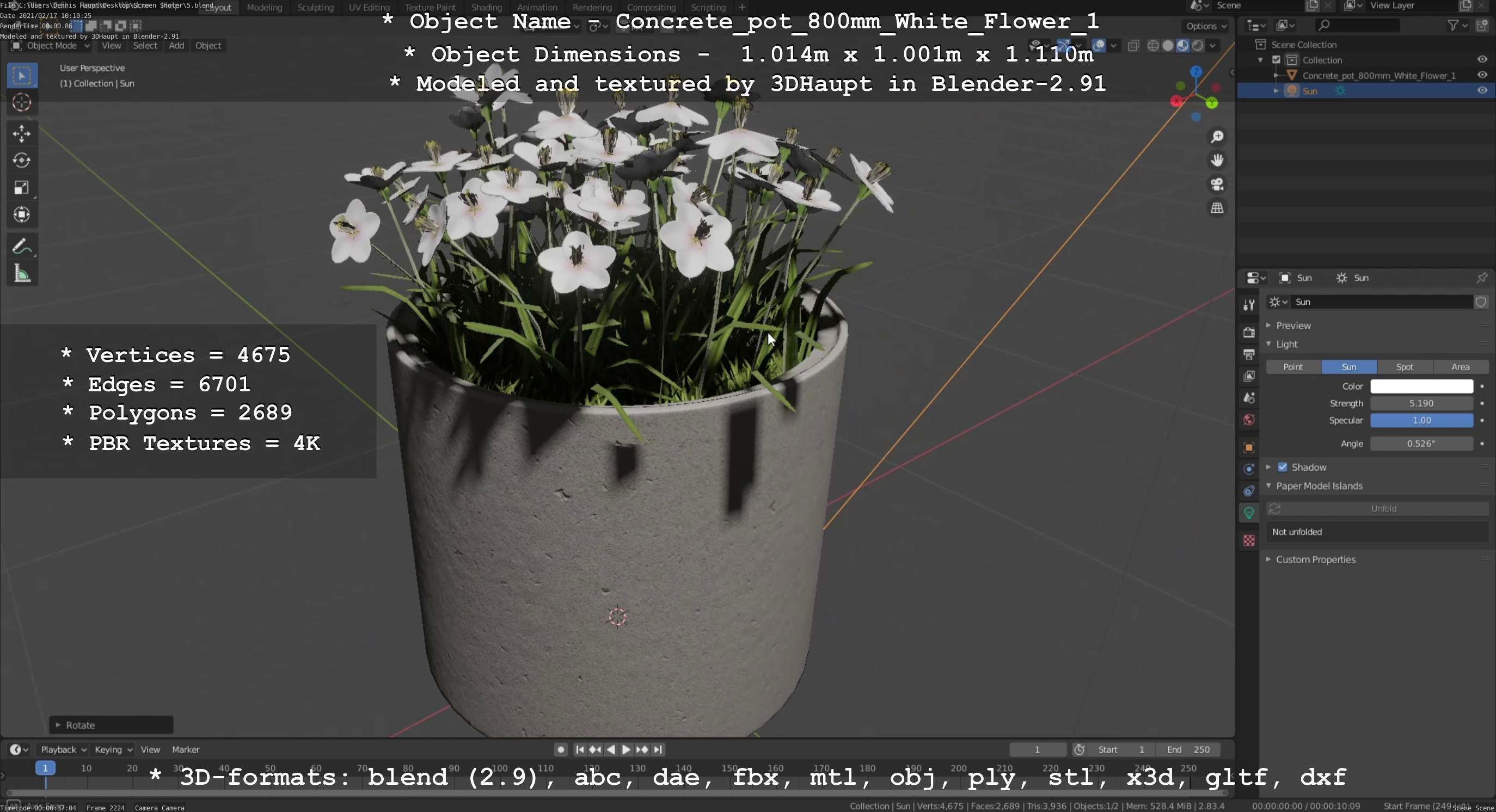Activate the Cursor tool
Screen dimensions: 1496x812
[22, 103]
